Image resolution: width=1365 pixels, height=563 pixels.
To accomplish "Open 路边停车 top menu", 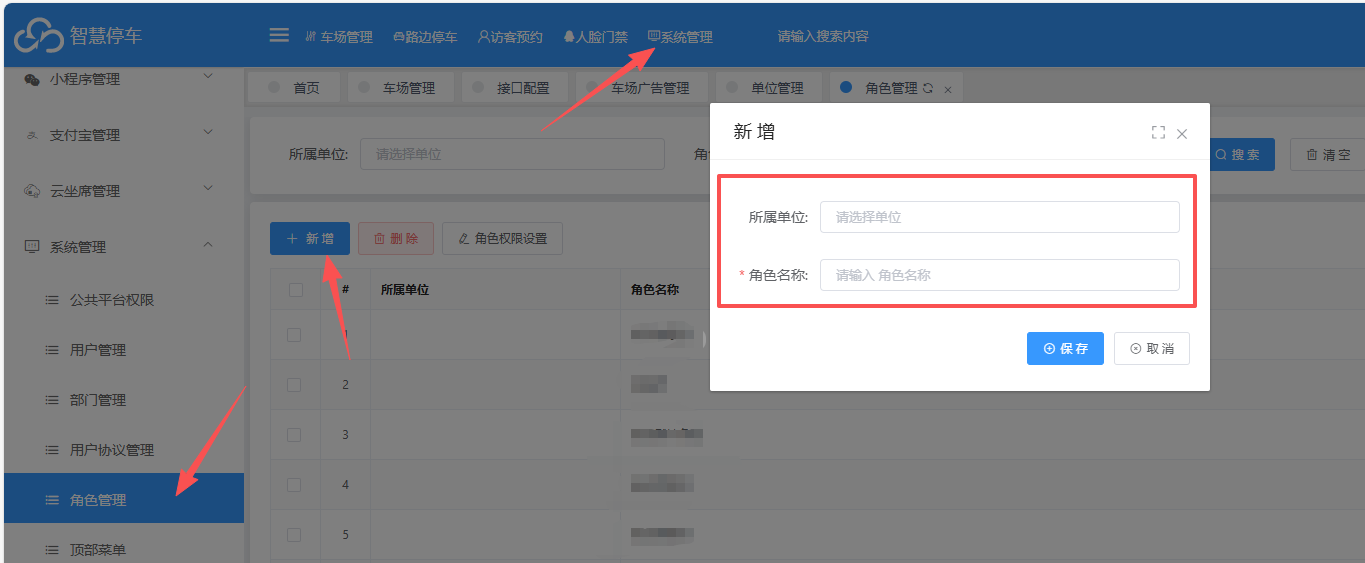I will coord(425,37).
